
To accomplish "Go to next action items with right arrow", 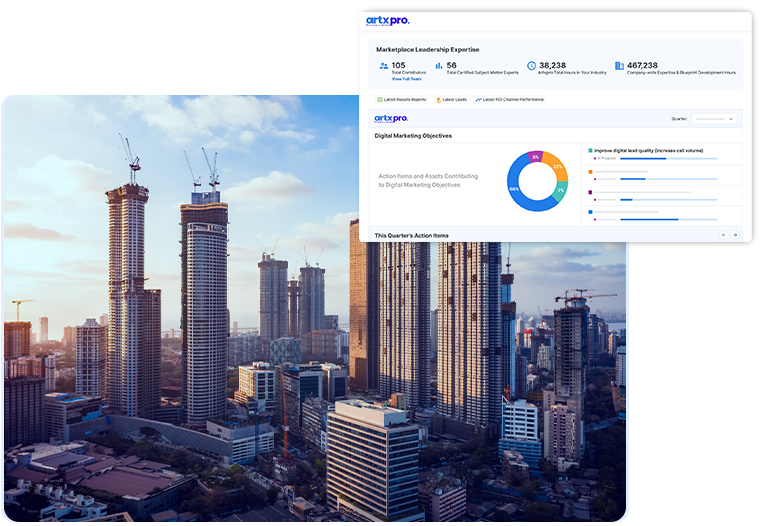I will point(736,235).
